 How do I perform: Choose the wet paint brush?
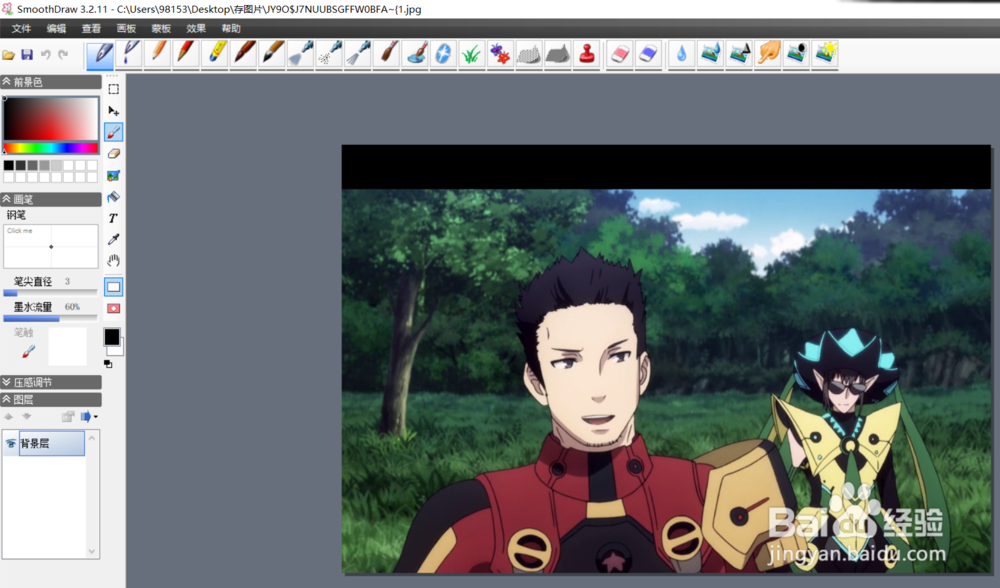point(387,54)
